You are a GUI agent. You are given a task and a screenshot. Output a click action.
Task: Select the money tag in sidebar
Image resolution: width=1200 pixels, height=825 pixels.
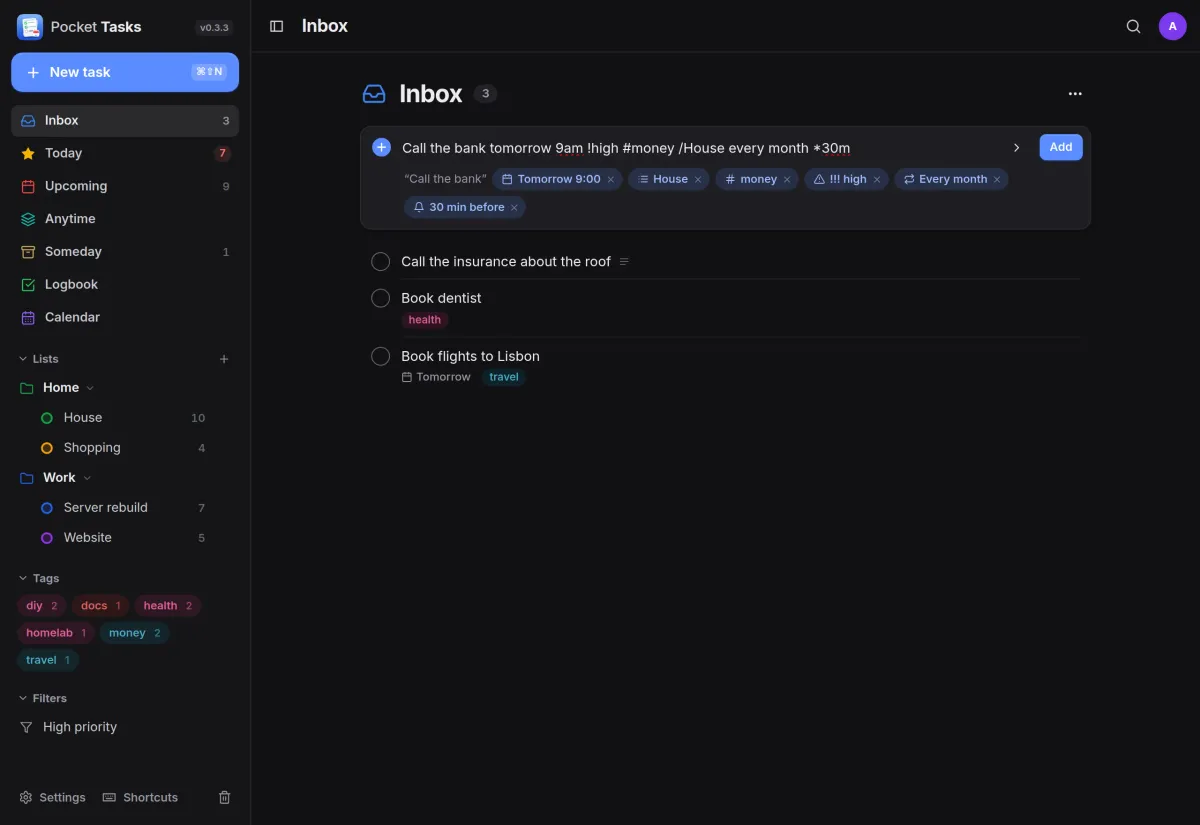(x=134, y=633)
